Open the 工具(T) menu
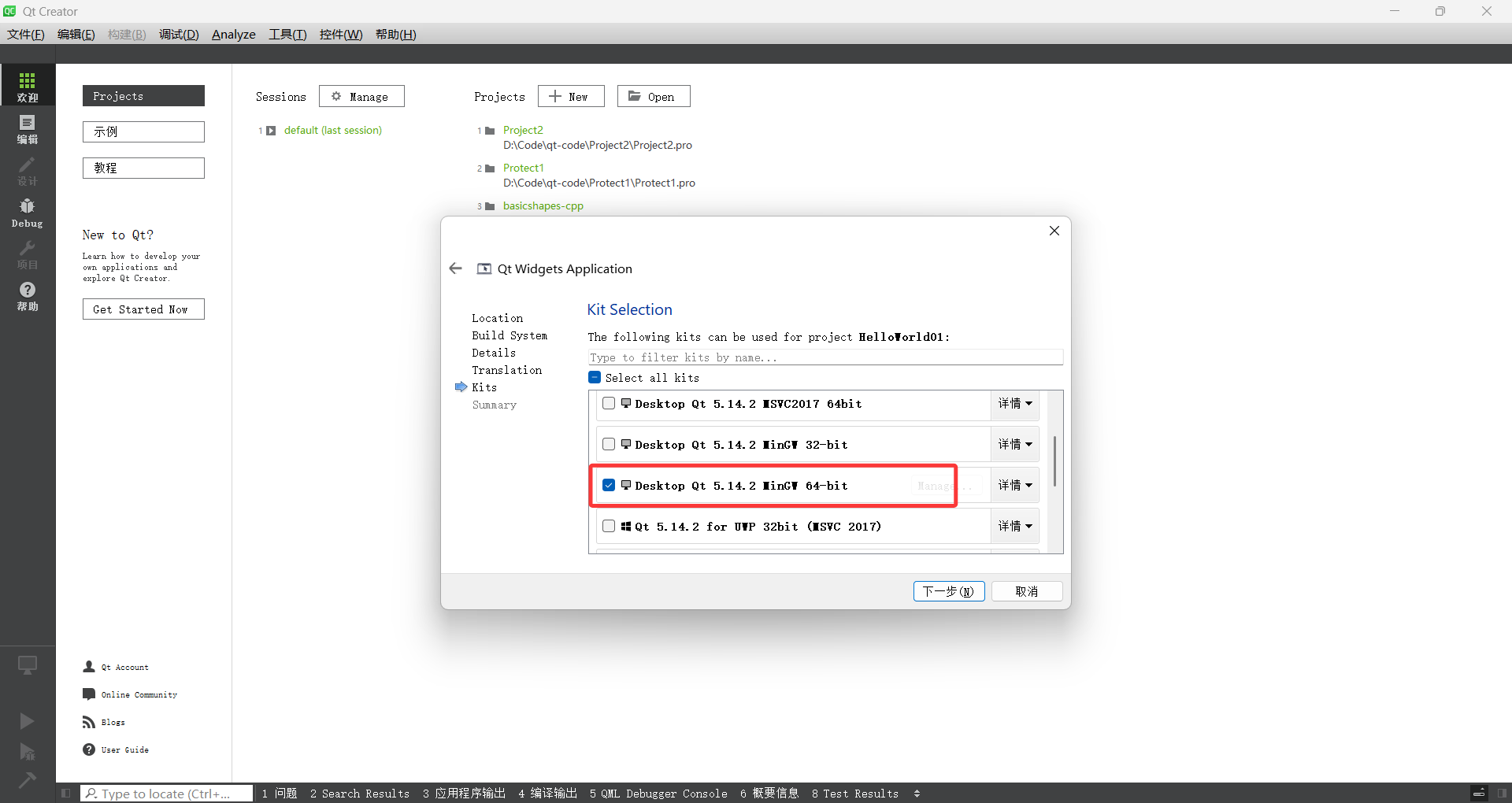Viewport: 1512px width, 803px height. 287,35
